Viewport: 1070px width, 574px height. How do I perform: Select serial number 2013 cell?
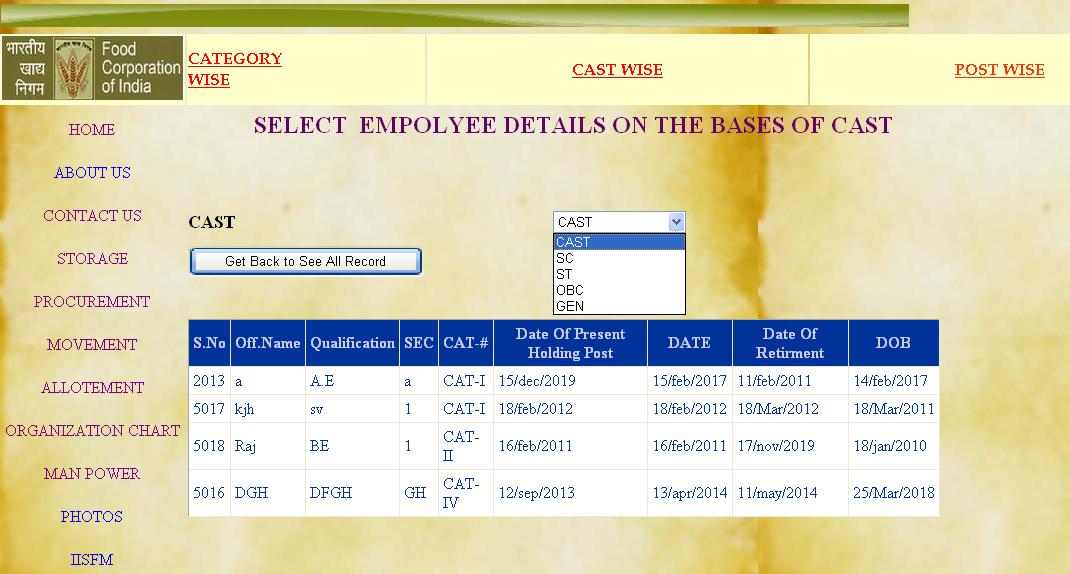tap(209, 381)
